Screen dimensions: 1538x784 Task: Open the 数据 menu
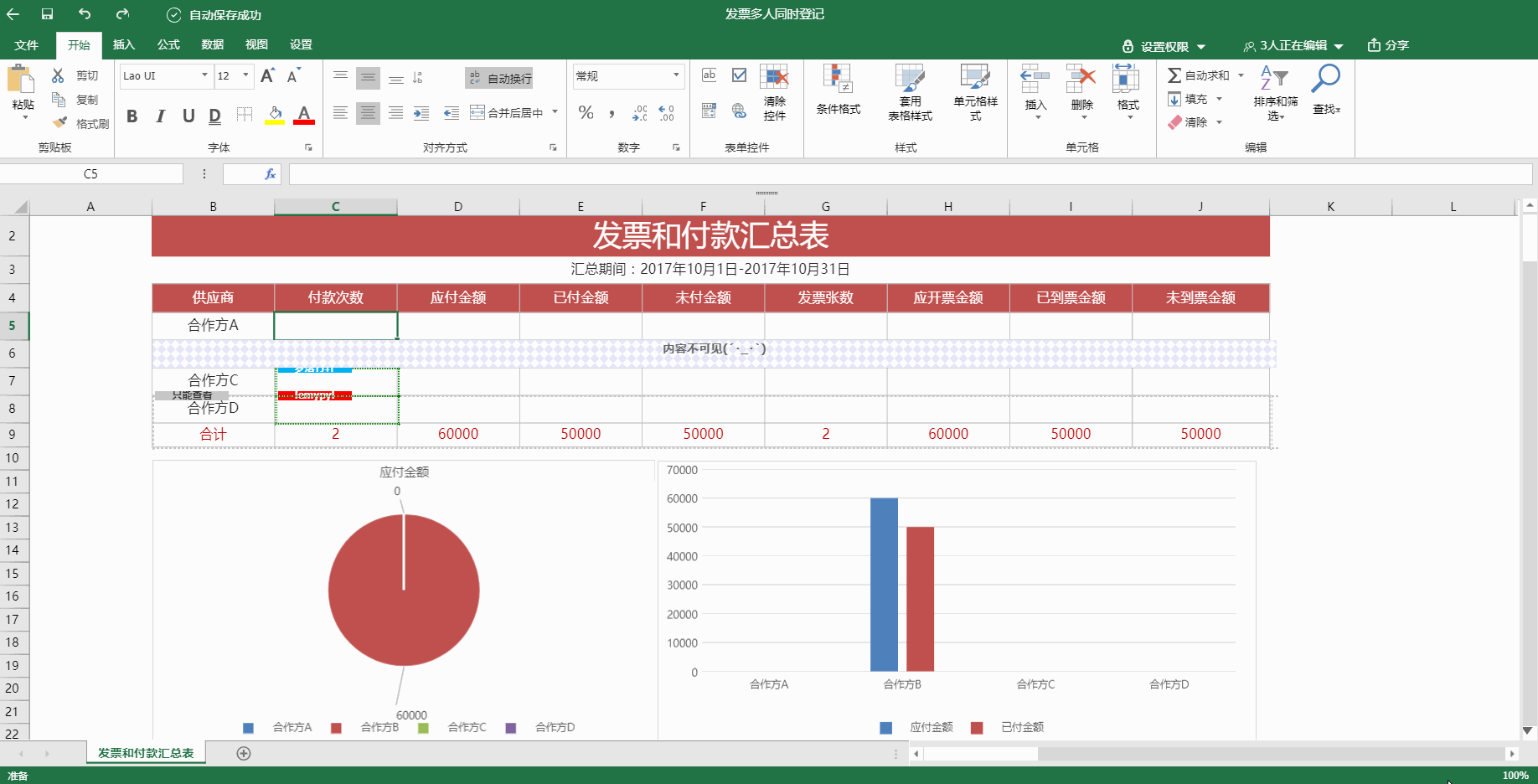click(x=212, y=44)
